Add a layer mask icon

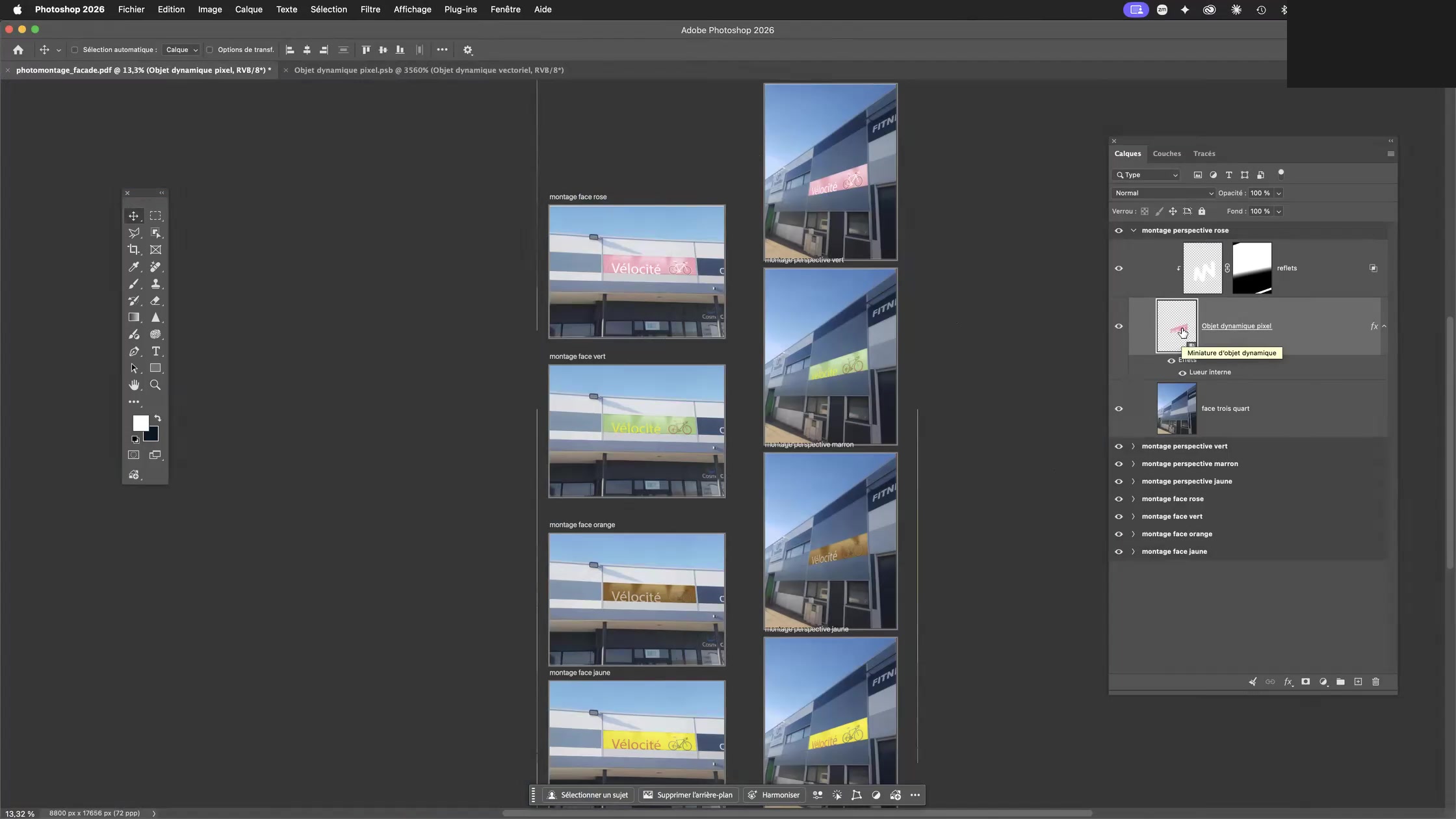coord(1305,682)
